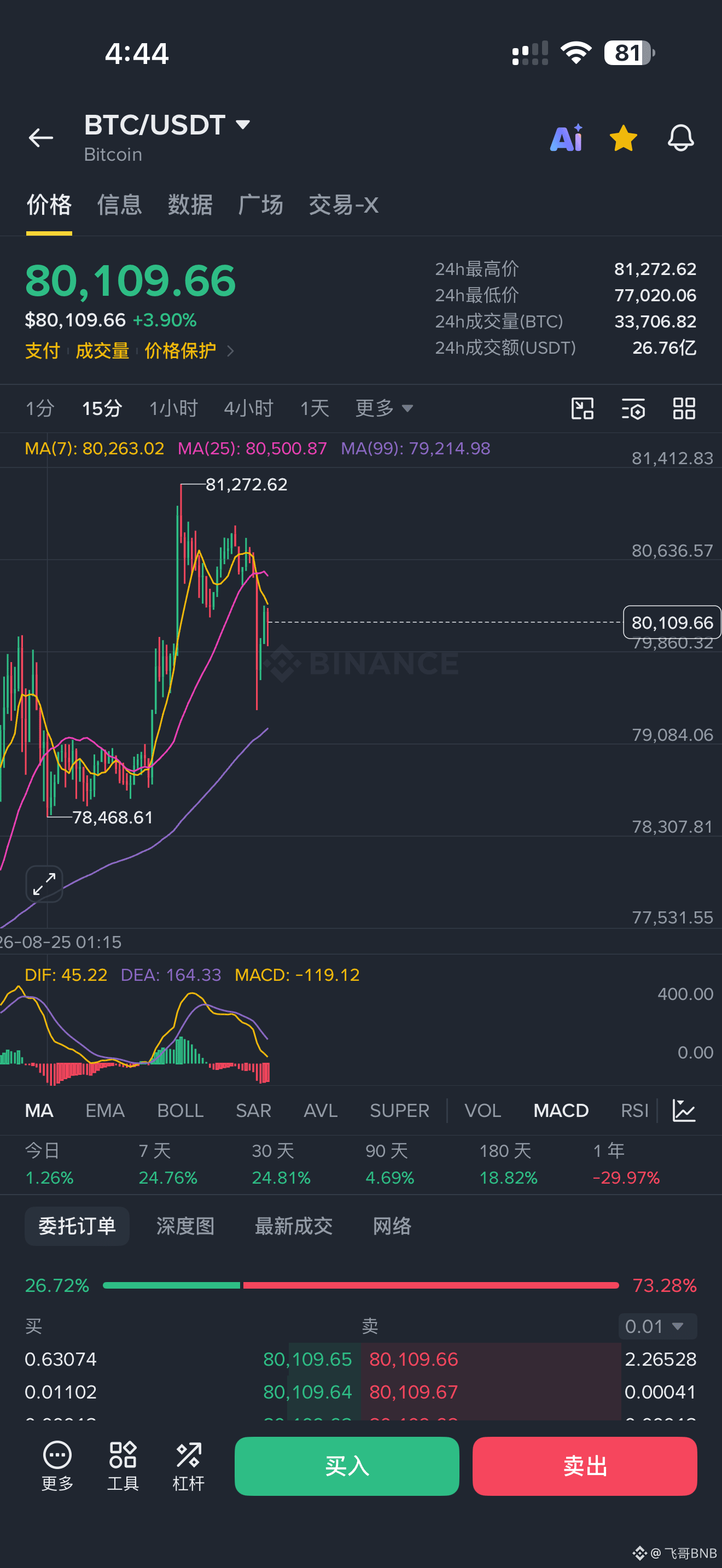Select ask price 80,109.66 in order book
Screen dimensions: 722x1568
pyautogui.click(x=414, y=1359)
